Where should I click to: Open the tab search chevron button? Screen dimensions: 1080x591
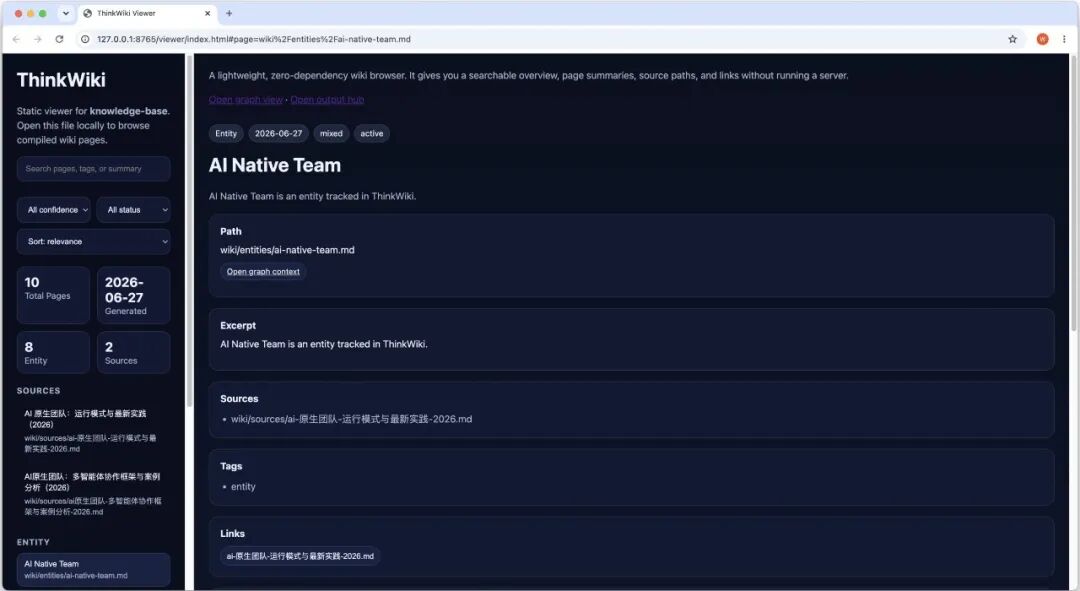65,13
